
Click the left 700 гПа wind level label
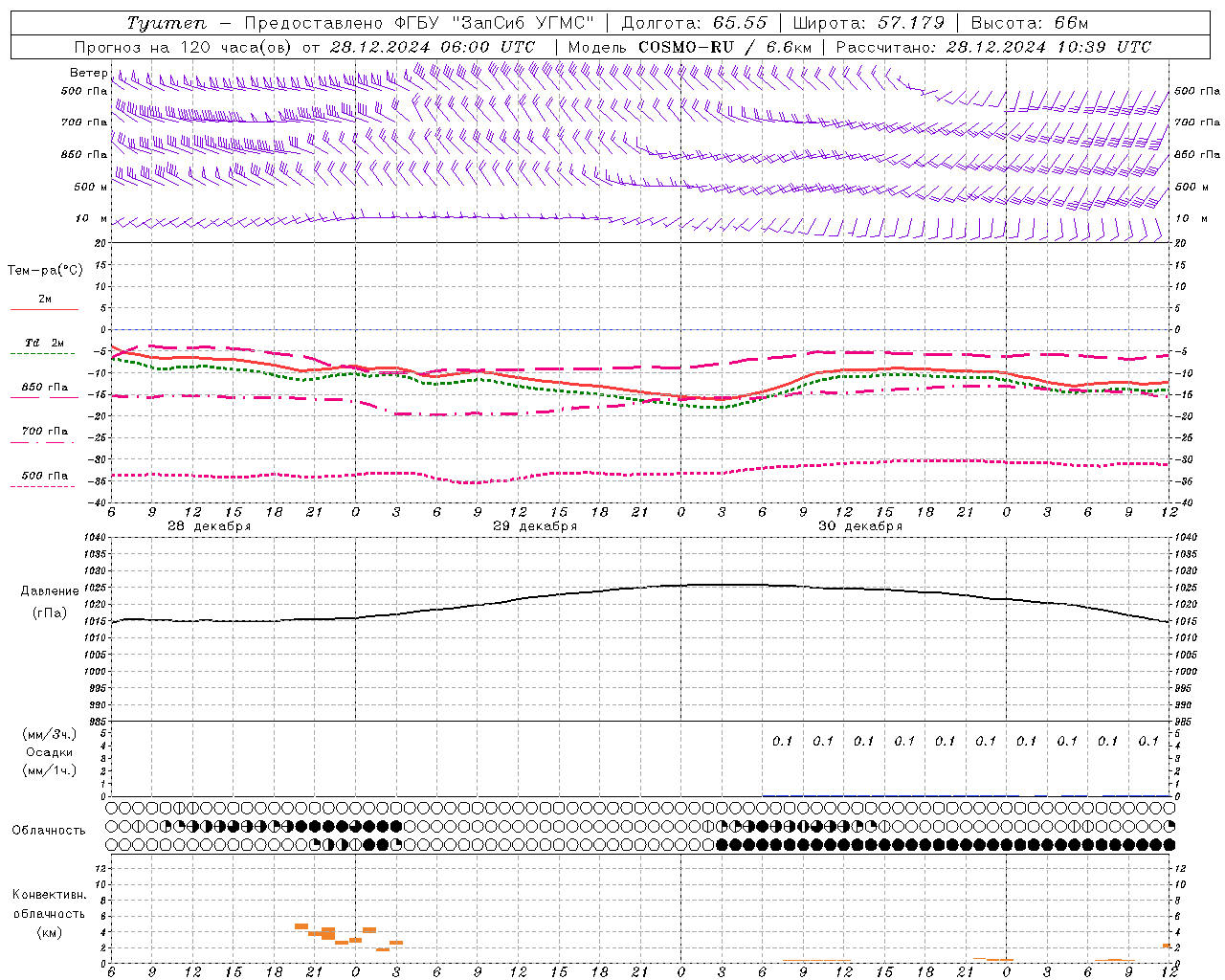84,122
